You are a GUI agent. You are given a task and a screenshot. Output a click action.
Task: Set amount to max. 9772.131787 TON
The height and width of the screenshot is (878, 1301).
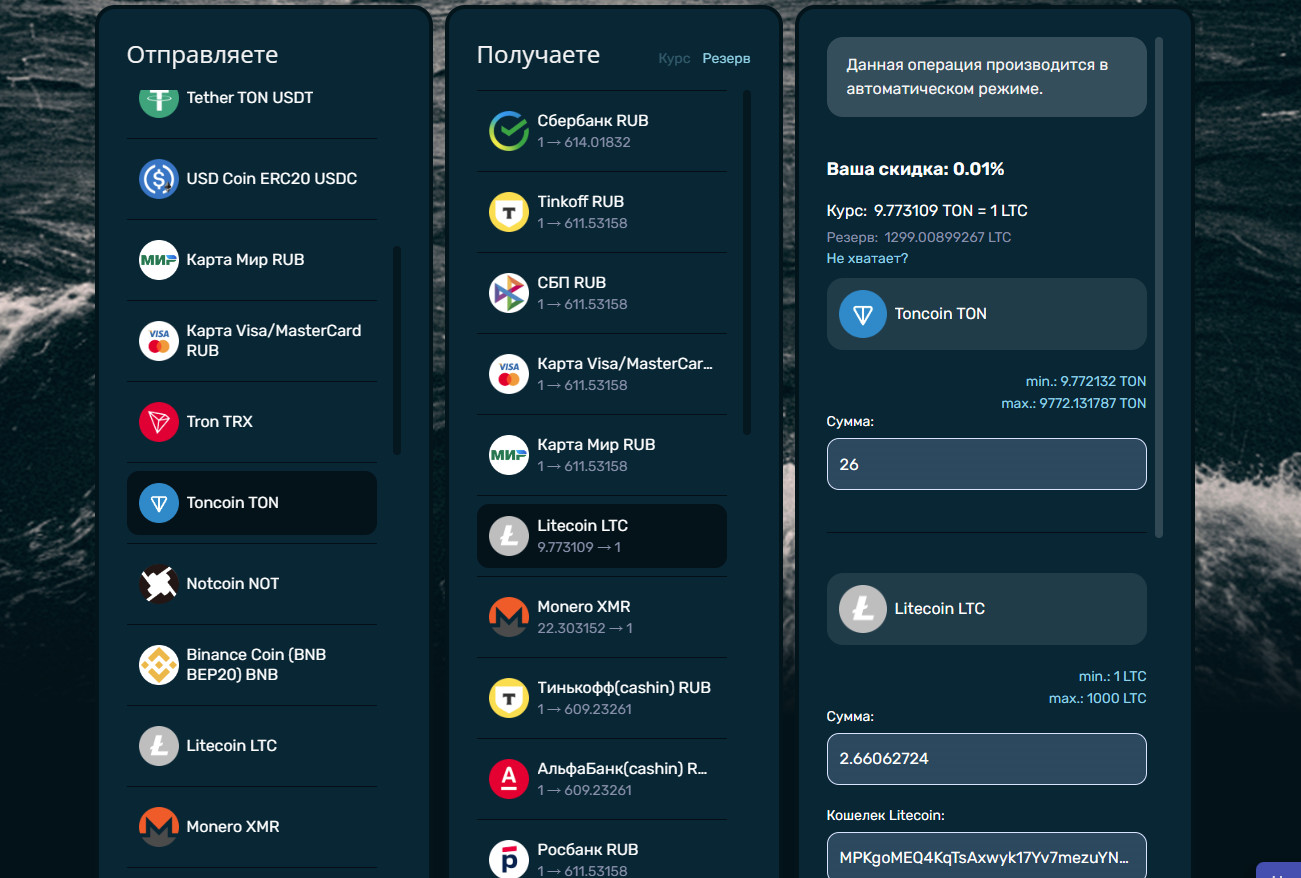pos(1074,403)
